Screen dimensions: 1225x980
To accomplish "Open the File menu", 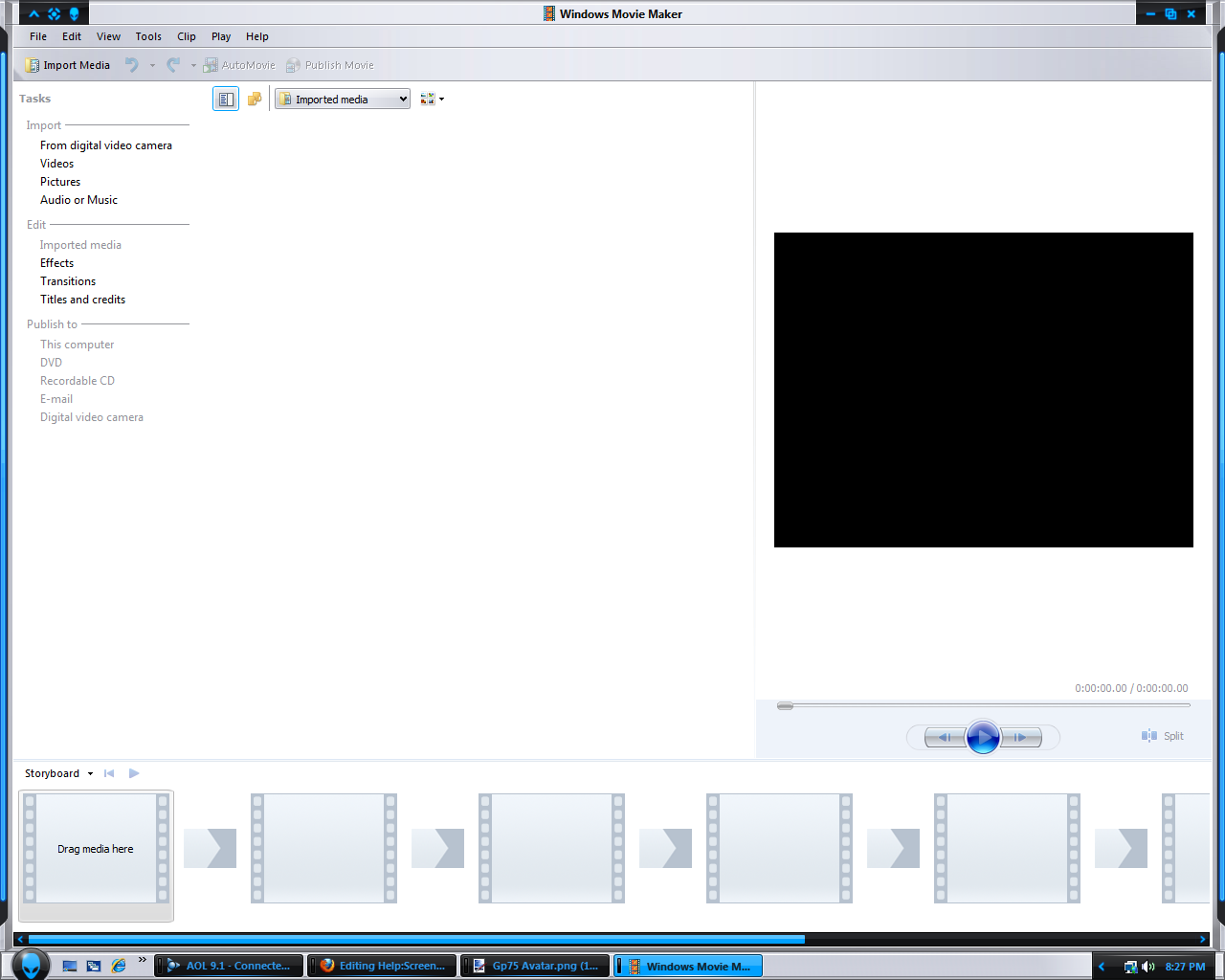I will click(38, 36).
